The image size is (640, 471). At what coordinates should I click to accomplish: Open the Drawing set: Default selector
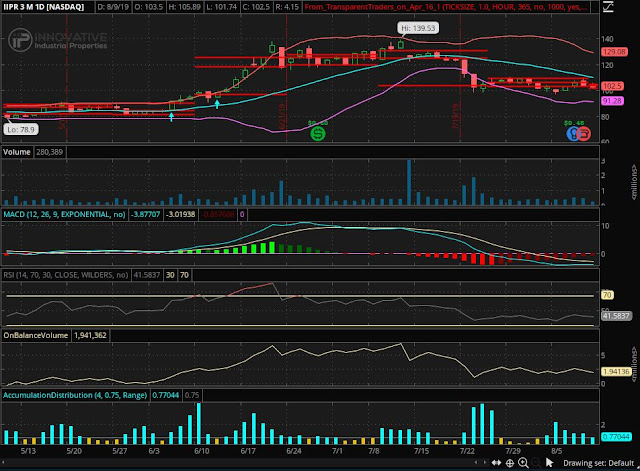pyautogui.click(x=598, y=463)
